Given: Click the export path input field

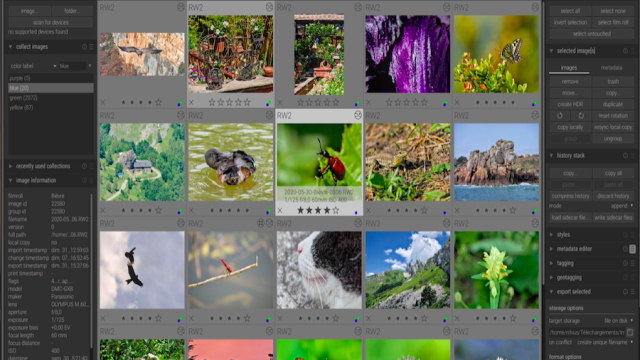Looking at the screenshot, I should tap(587, 332).
